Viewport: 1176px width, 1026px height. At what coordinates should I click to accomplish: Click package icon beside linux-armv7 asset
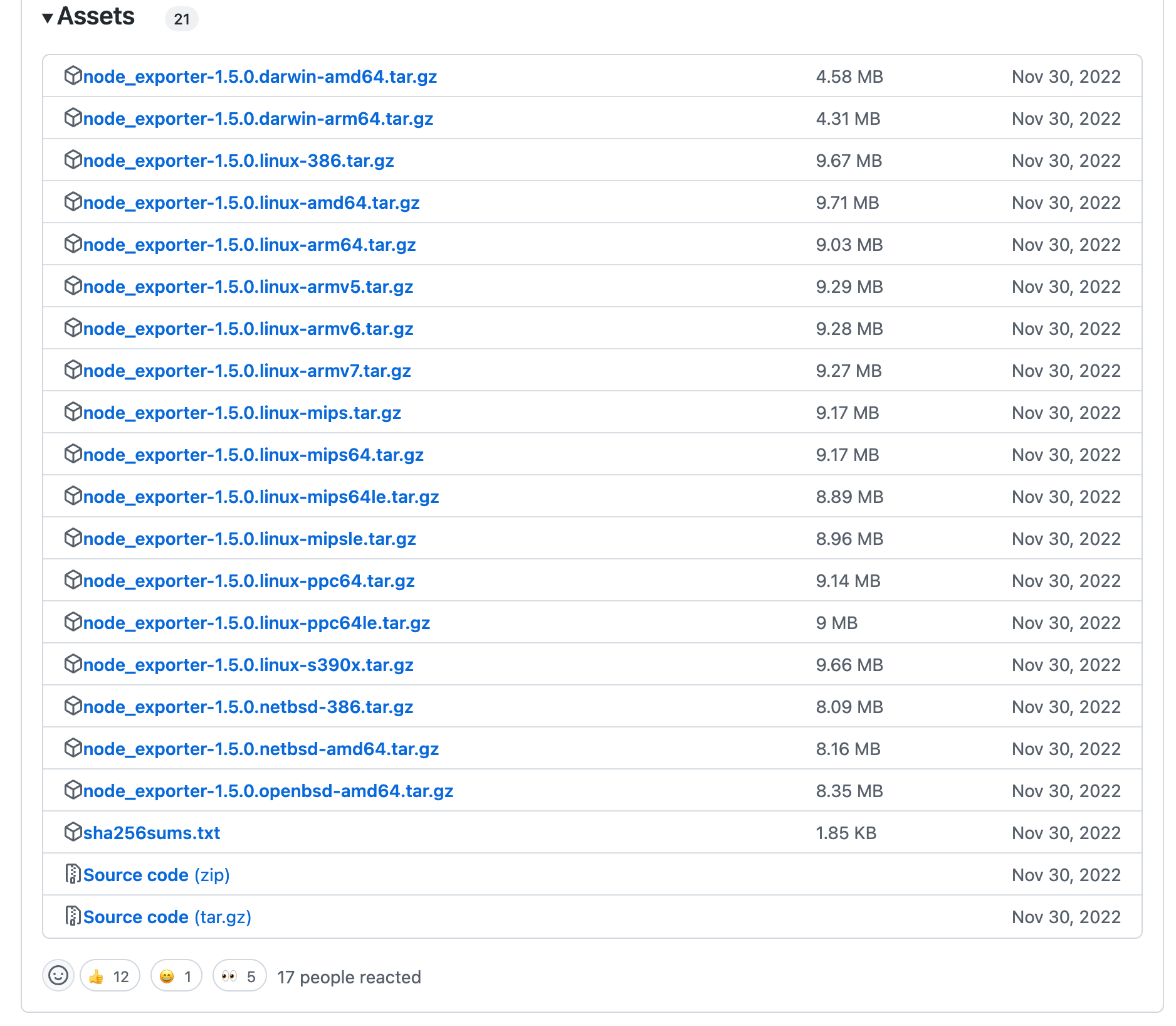coord(73,369)
